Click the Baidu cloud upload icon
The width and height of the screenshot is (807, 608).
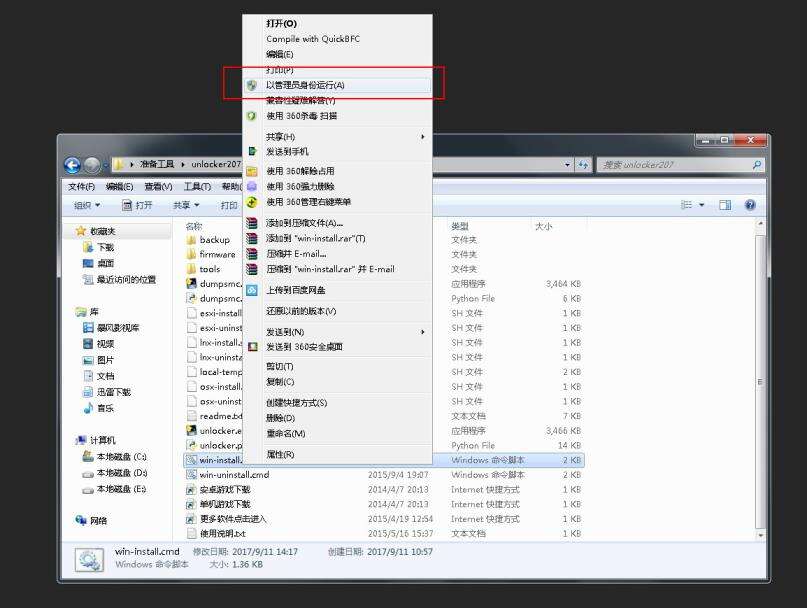[252, 290]
